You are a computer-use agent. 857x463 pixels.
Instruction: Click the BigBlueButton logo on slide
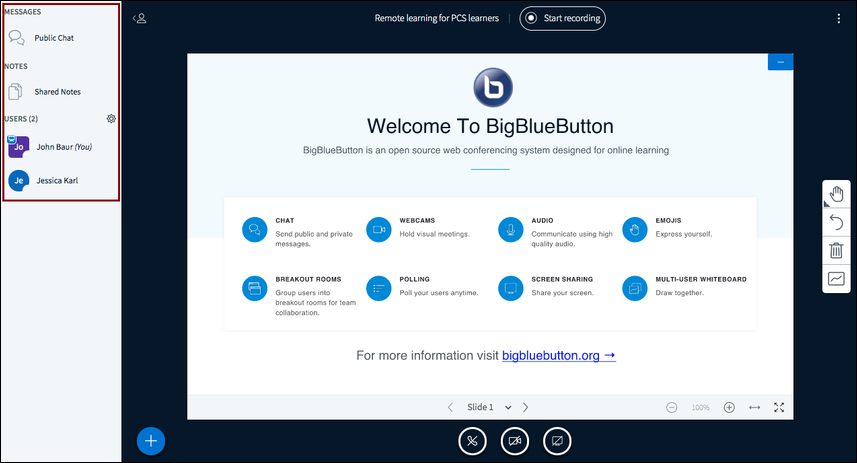coord(493,87)
